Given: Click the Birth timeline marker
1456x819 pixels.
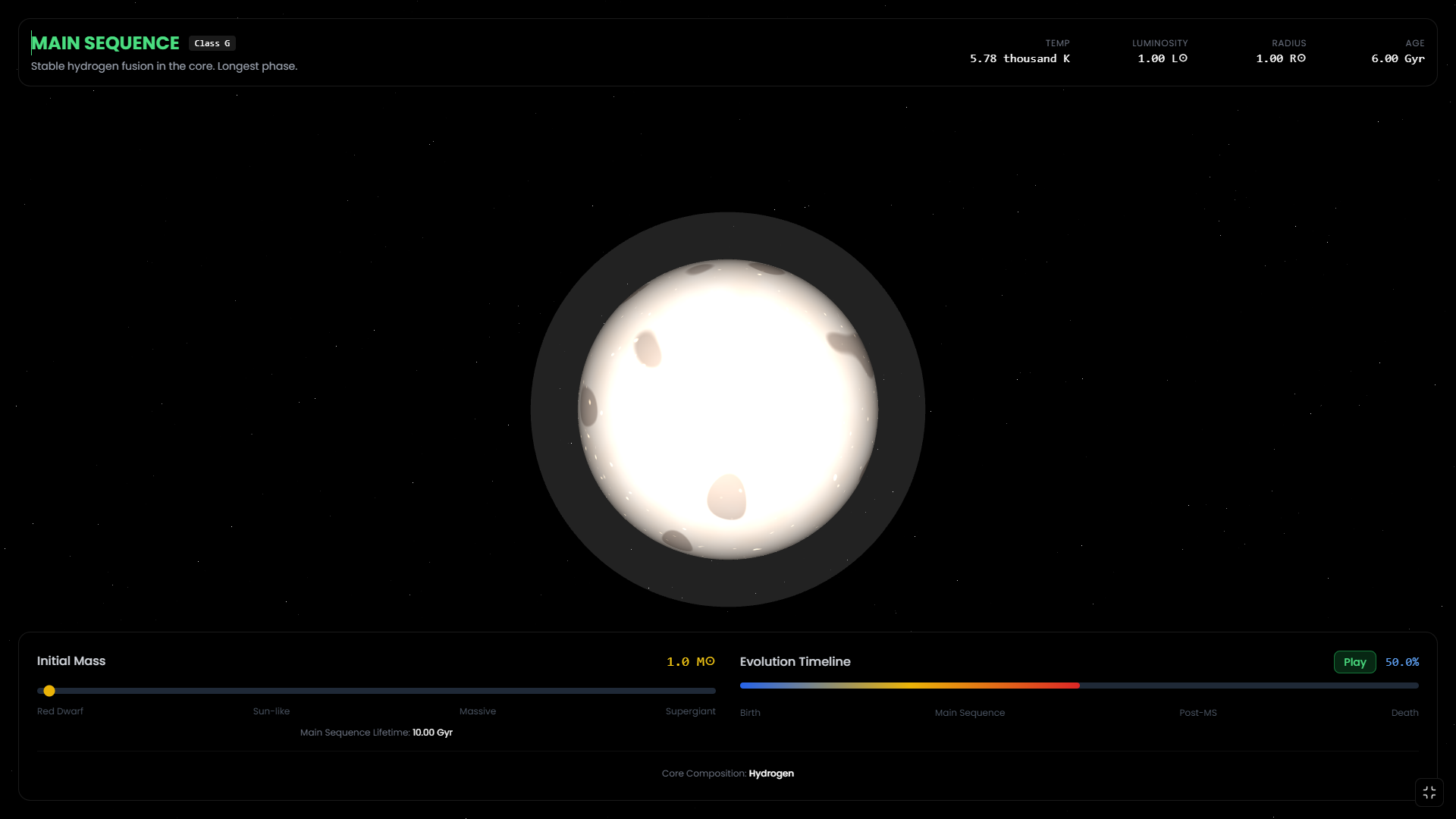Looking at the screenshot, I should click(750, 713).
